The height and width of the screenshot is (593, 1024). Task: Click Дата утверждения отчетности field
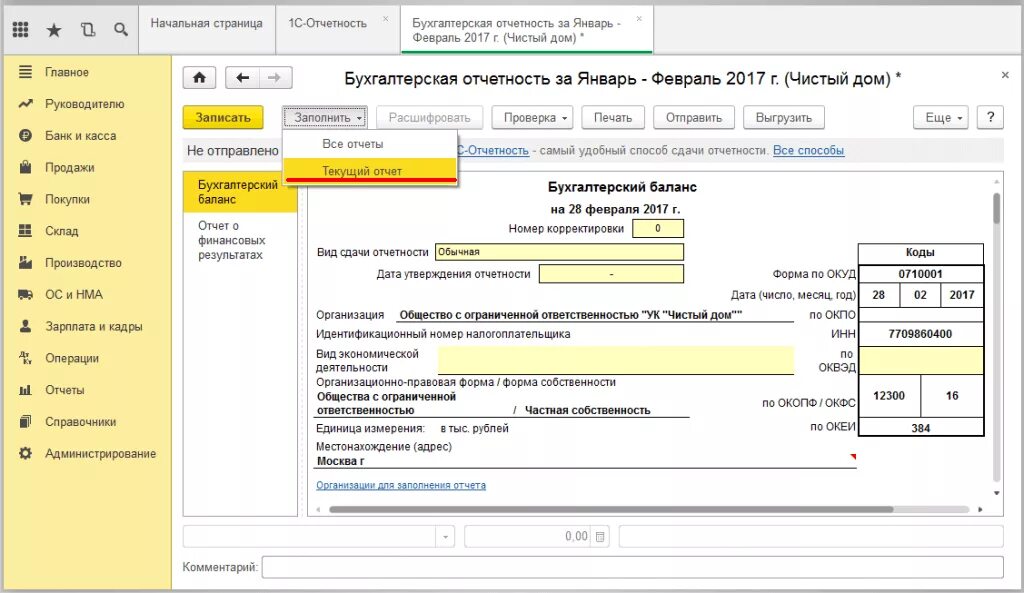point(611,274)
